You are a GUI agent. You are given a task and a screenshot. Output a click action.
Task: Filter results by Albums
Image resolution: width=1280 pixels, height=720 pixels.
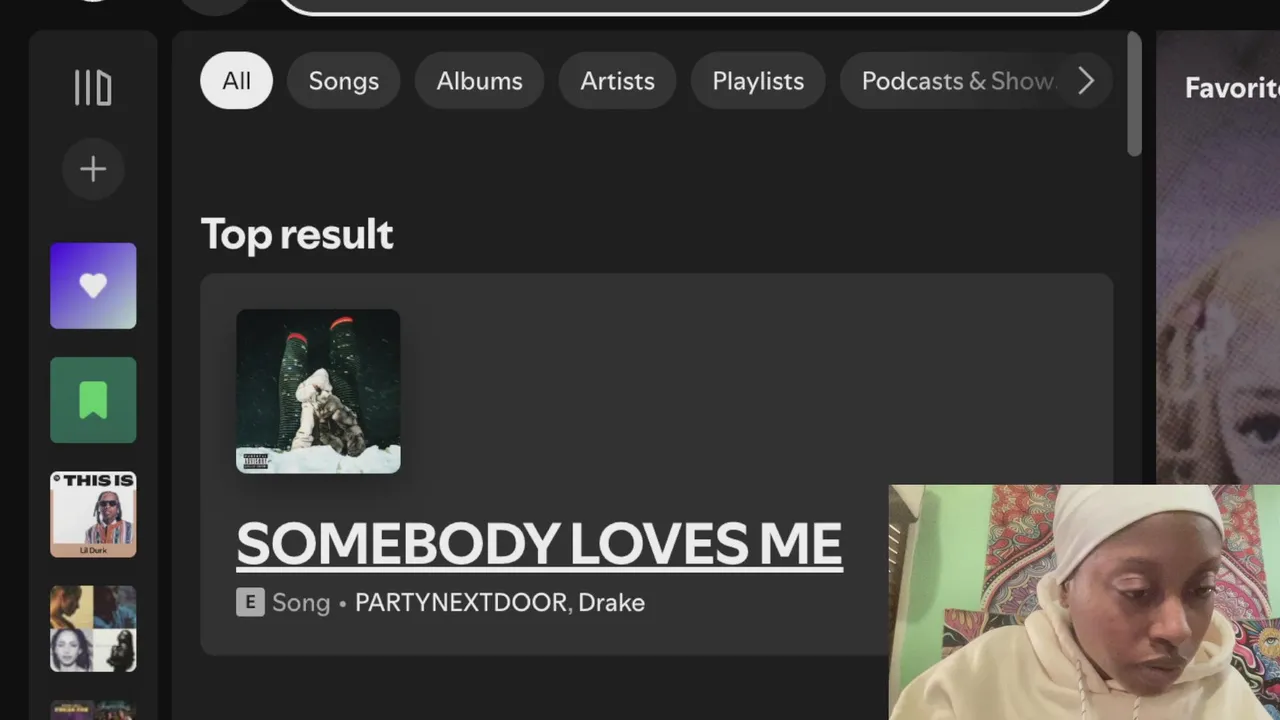[x=480, y=81]
